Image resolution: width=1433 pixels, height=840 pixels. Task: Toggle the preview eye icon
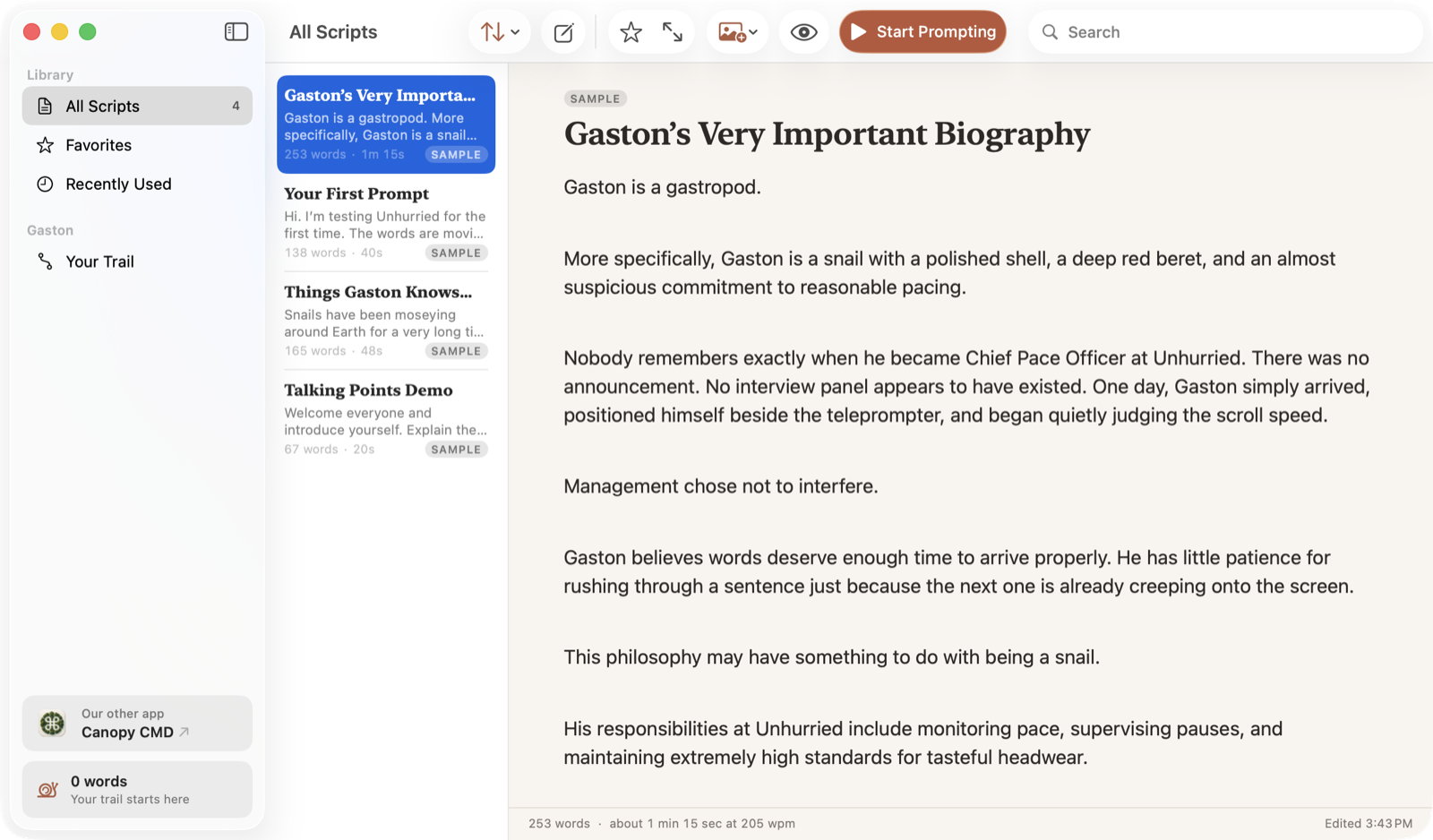point(803,32)
